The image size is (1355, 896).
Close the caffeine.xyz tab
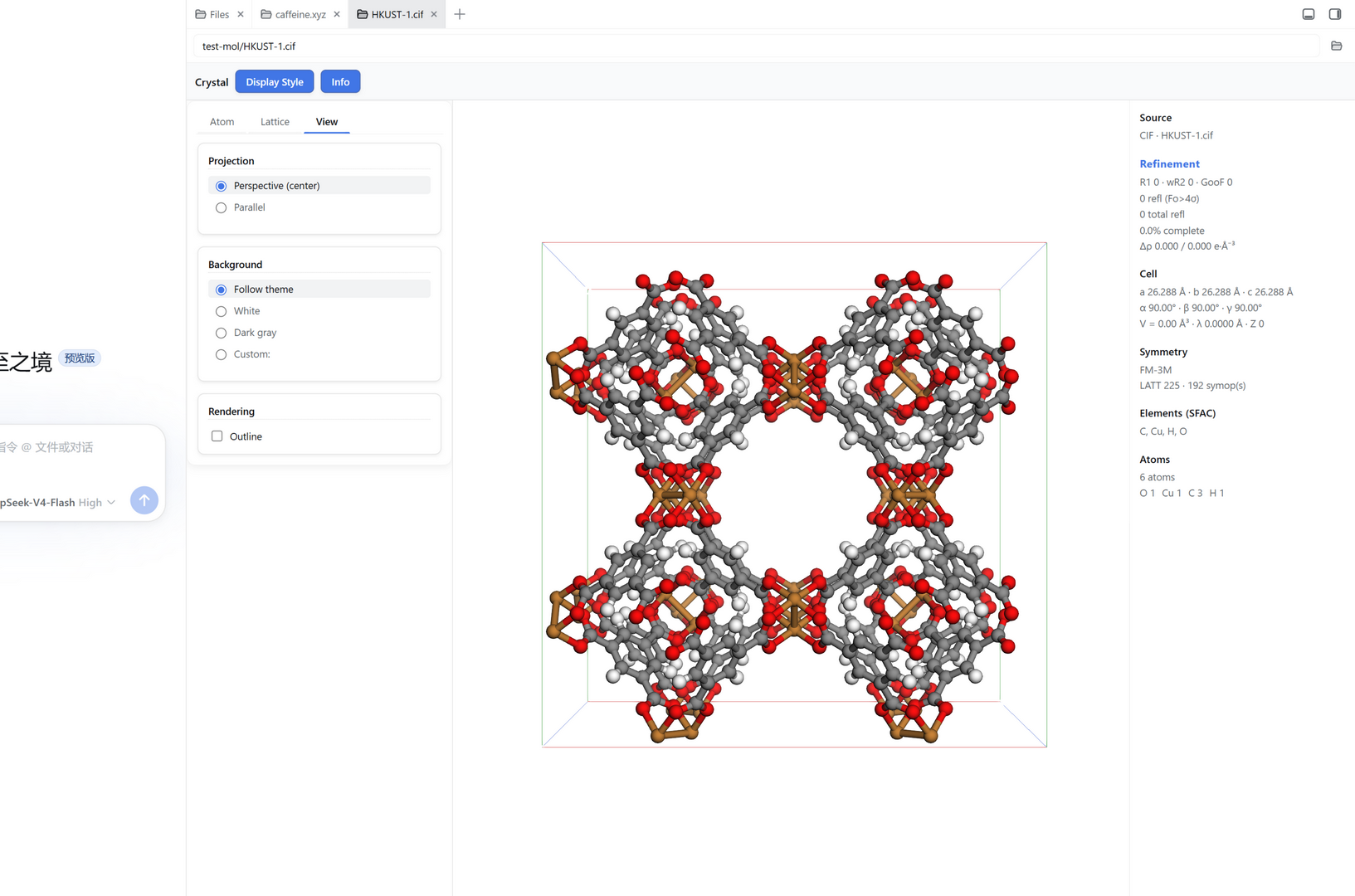point(337,14)
